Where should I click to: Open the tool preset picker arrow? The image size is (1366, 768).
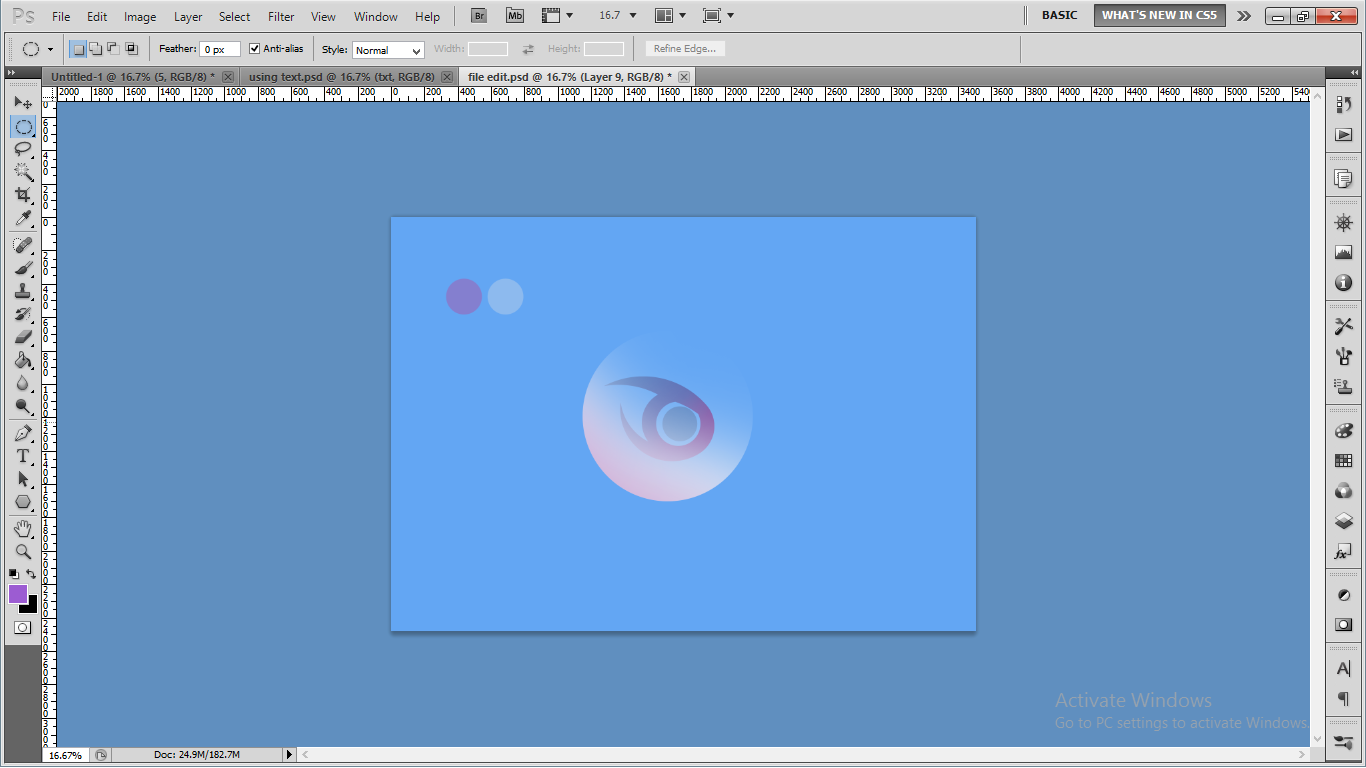click(50, 49)
